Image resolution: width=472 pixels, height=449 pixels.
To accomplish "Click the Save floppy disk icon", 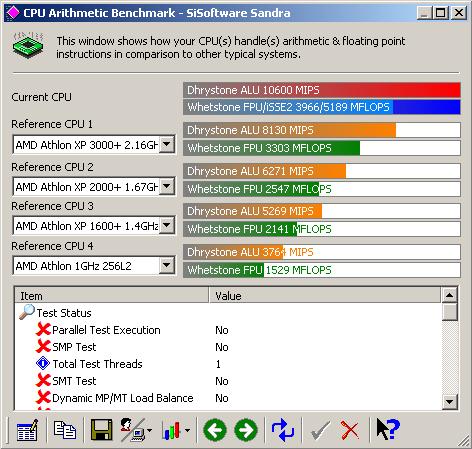I will [101, 430].
